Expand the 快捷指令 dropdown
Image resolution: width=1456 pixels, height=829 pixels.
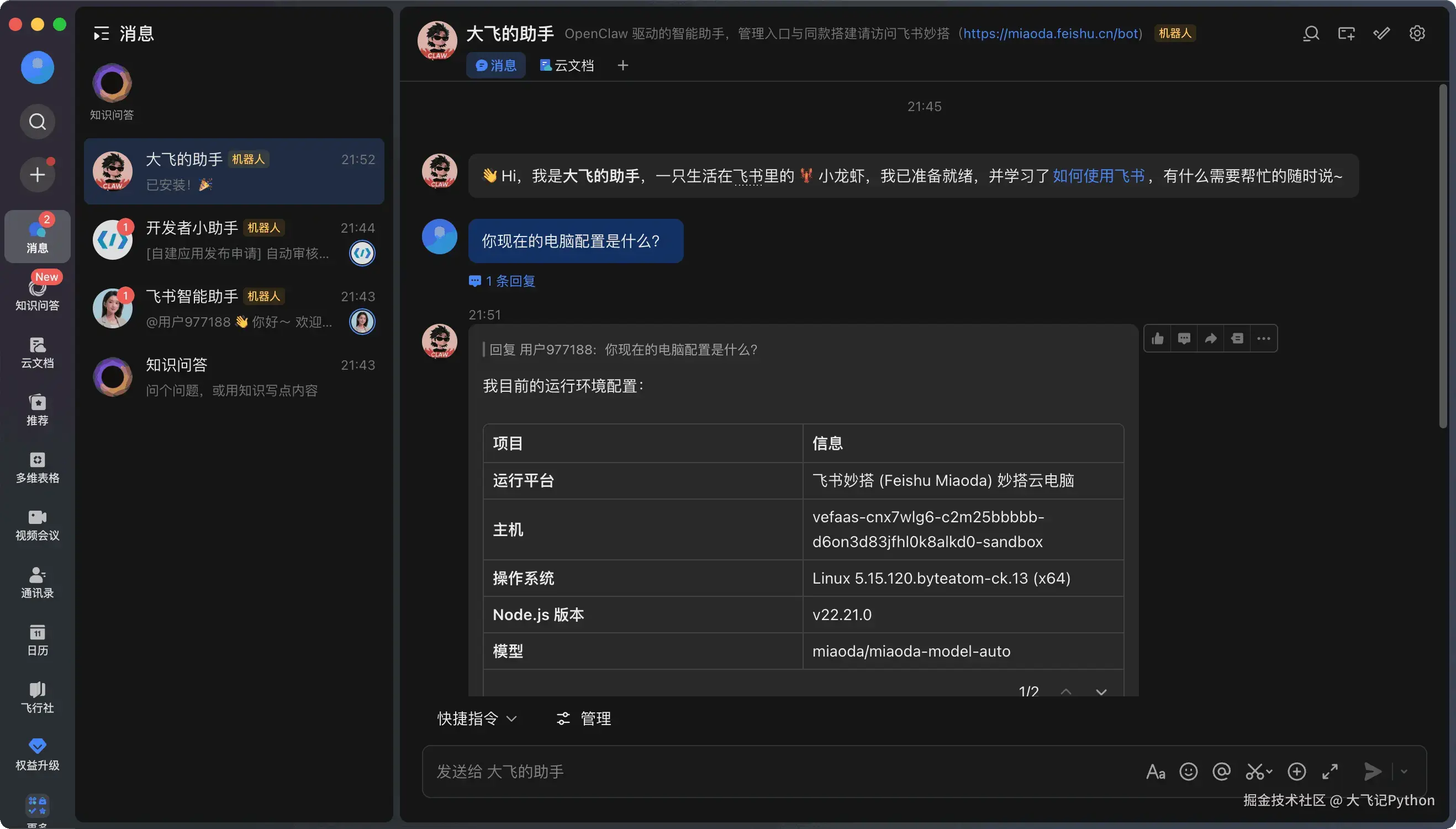477,718
